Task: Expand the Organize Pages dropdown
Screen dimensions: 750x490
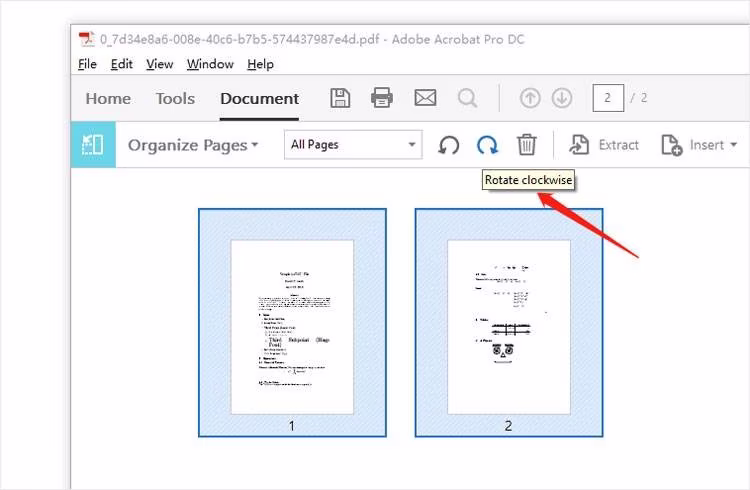Action: (193, 145)
